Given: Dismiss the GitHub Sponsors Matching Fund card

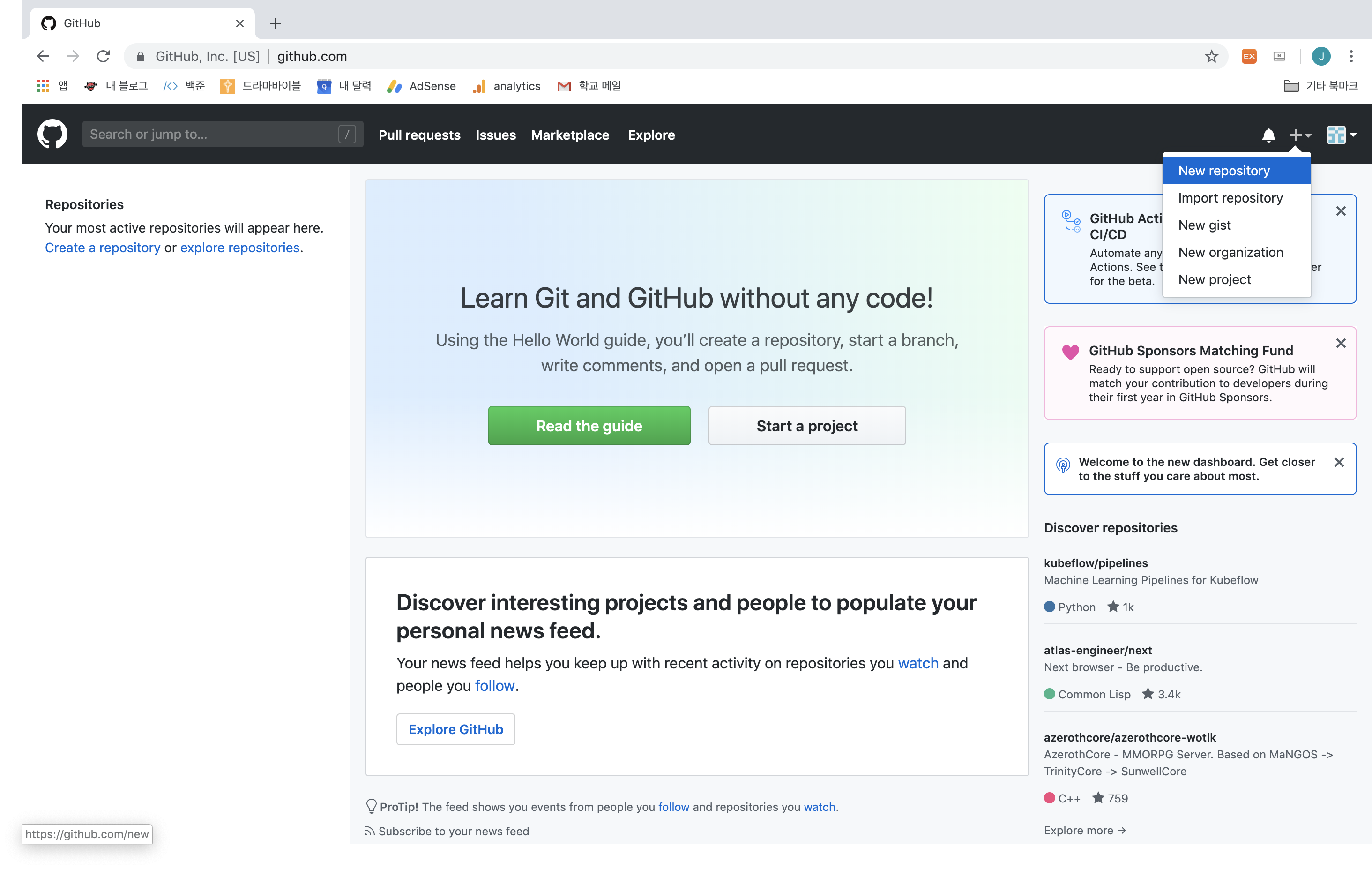Looking at the screenshot, I should point(1341,343).
